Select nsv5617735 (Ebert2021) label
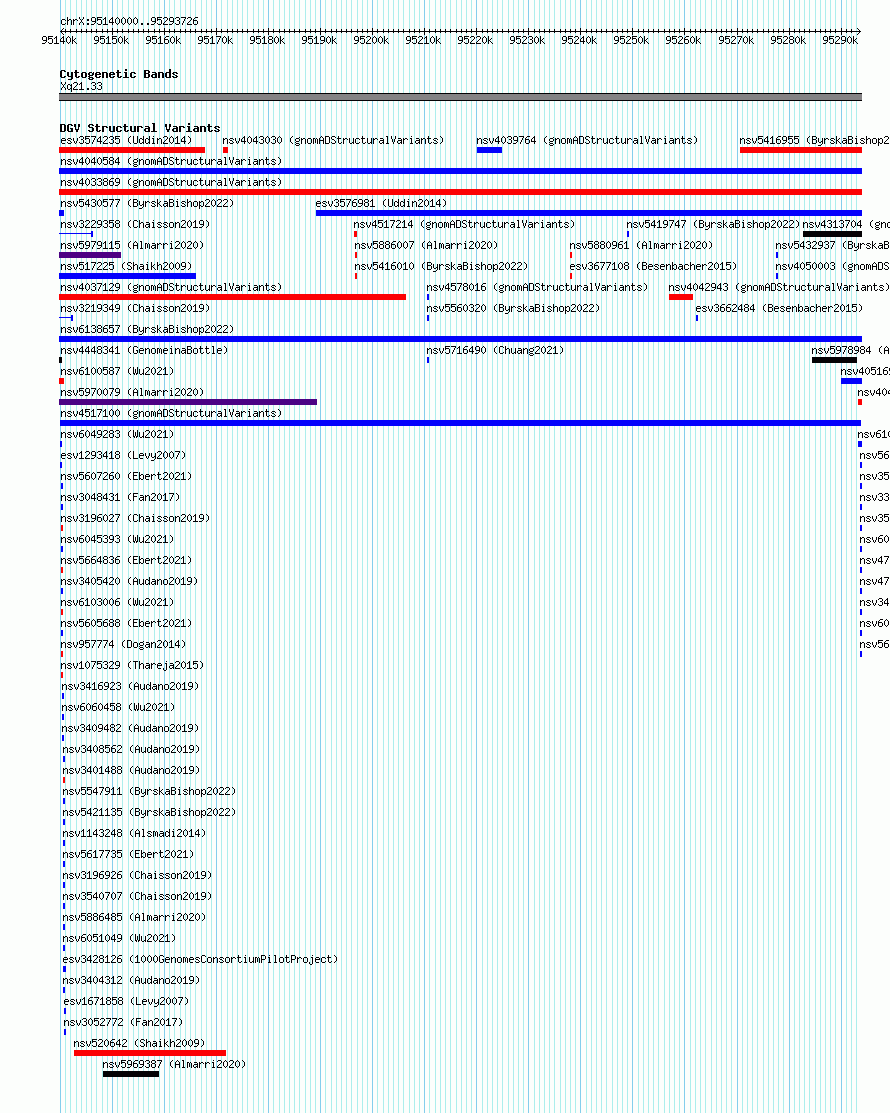This screenshot has height=1113, width=890. click(x=128, y=854)
